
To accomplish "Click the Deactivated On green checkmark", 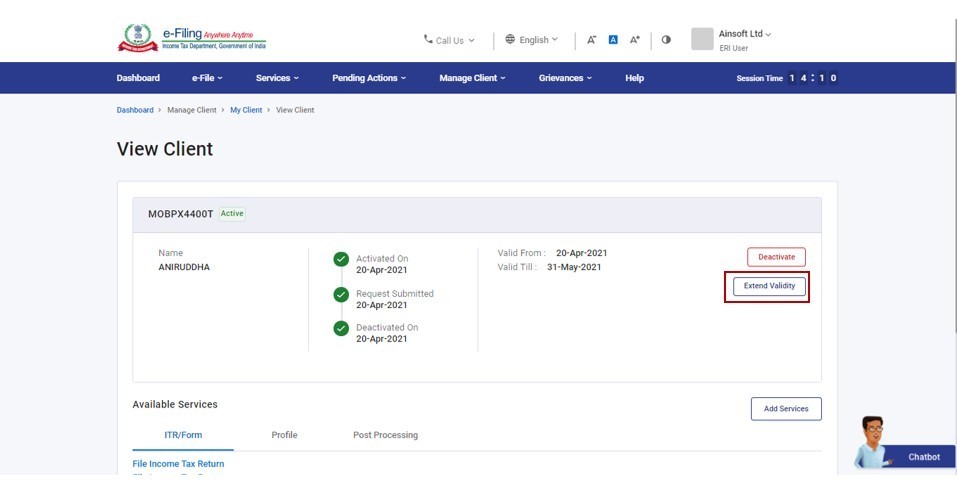I will pos(341,328).
